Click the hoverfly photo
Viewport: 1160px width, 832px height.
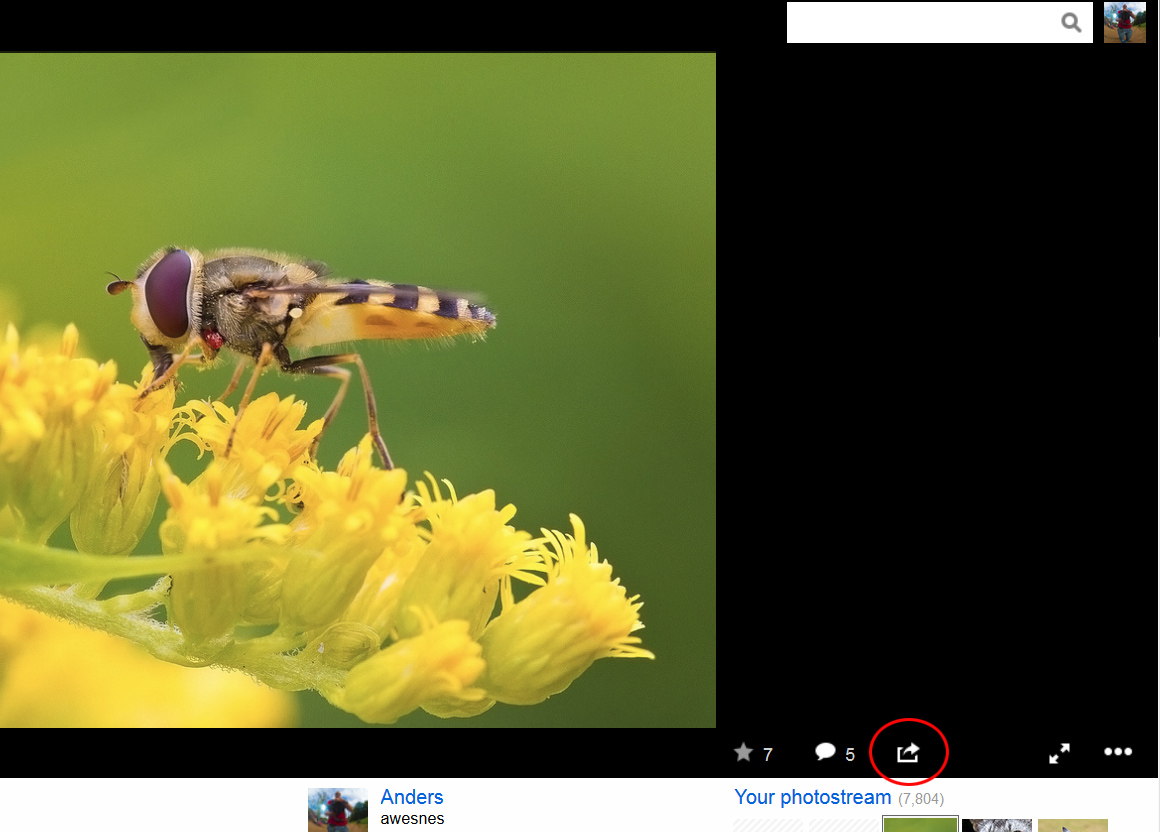(358, 390)
